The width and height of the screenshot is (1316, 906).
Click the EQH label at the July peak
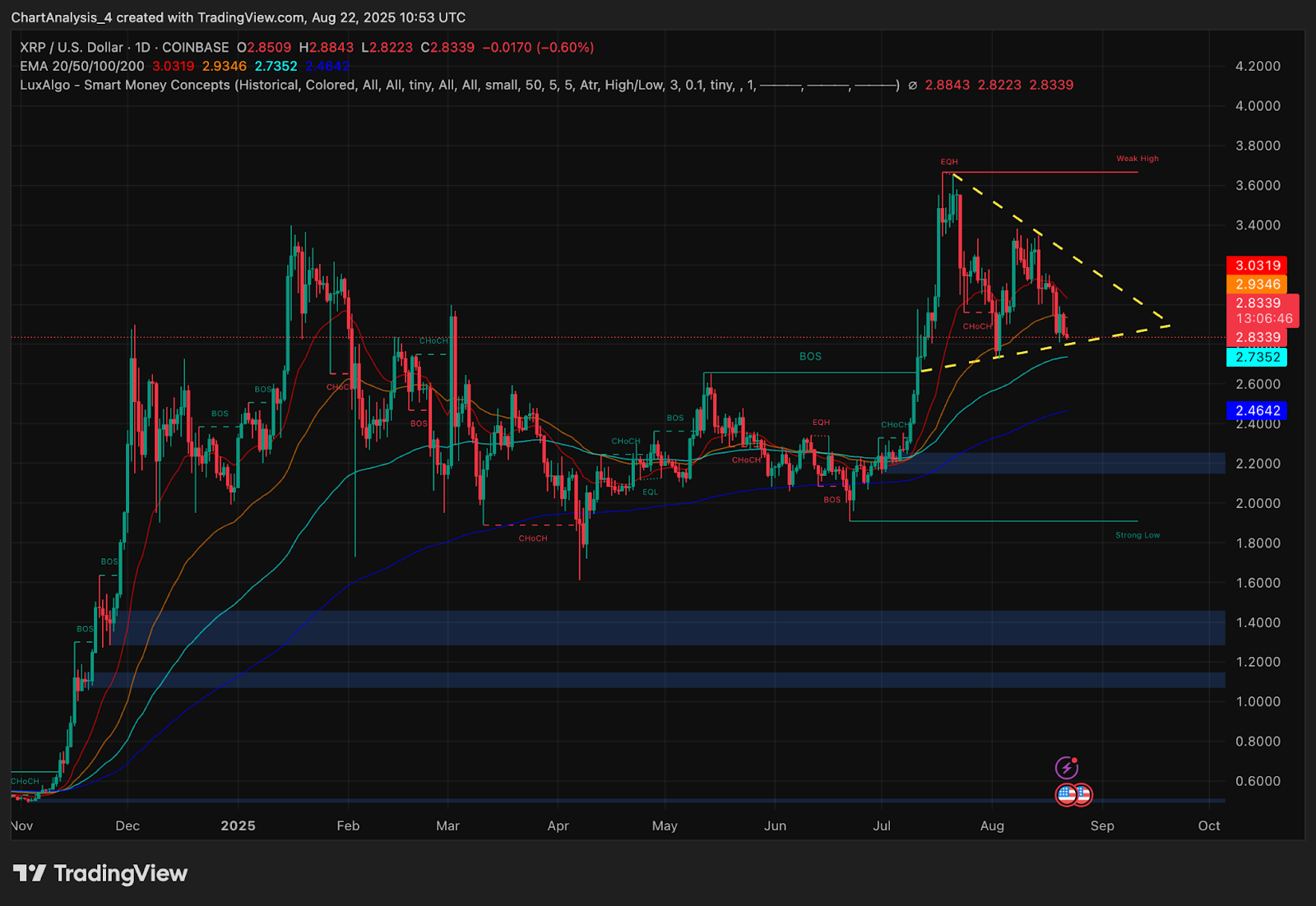949,162
